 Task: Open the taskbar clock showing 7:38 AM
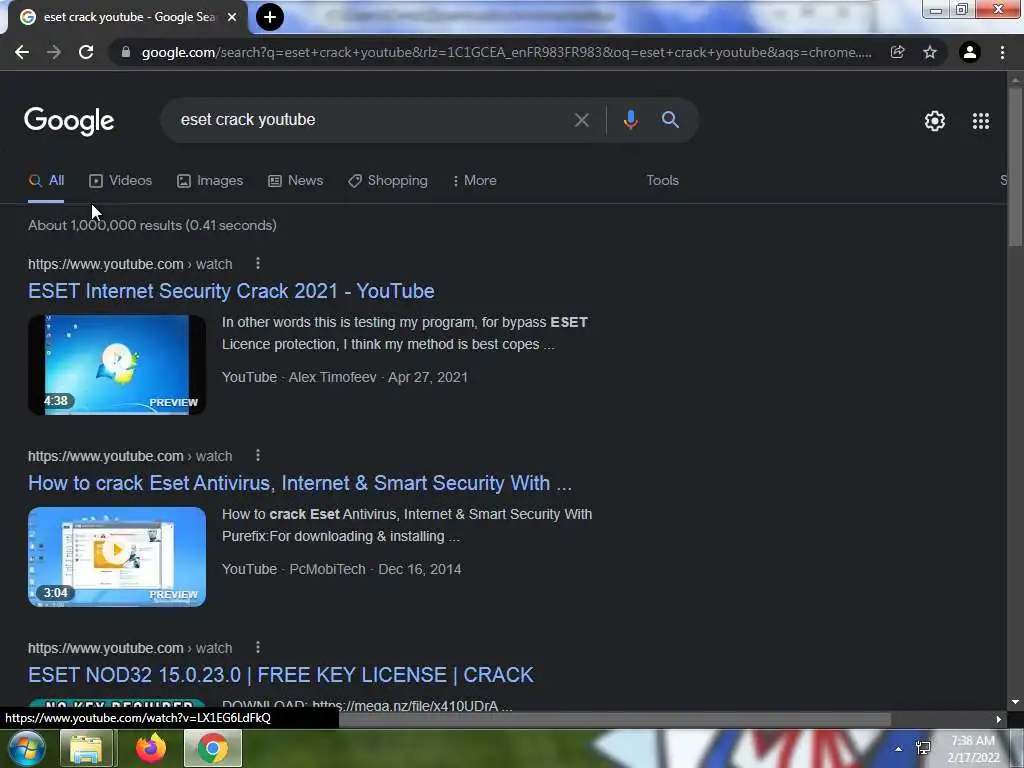click(973, 749)
